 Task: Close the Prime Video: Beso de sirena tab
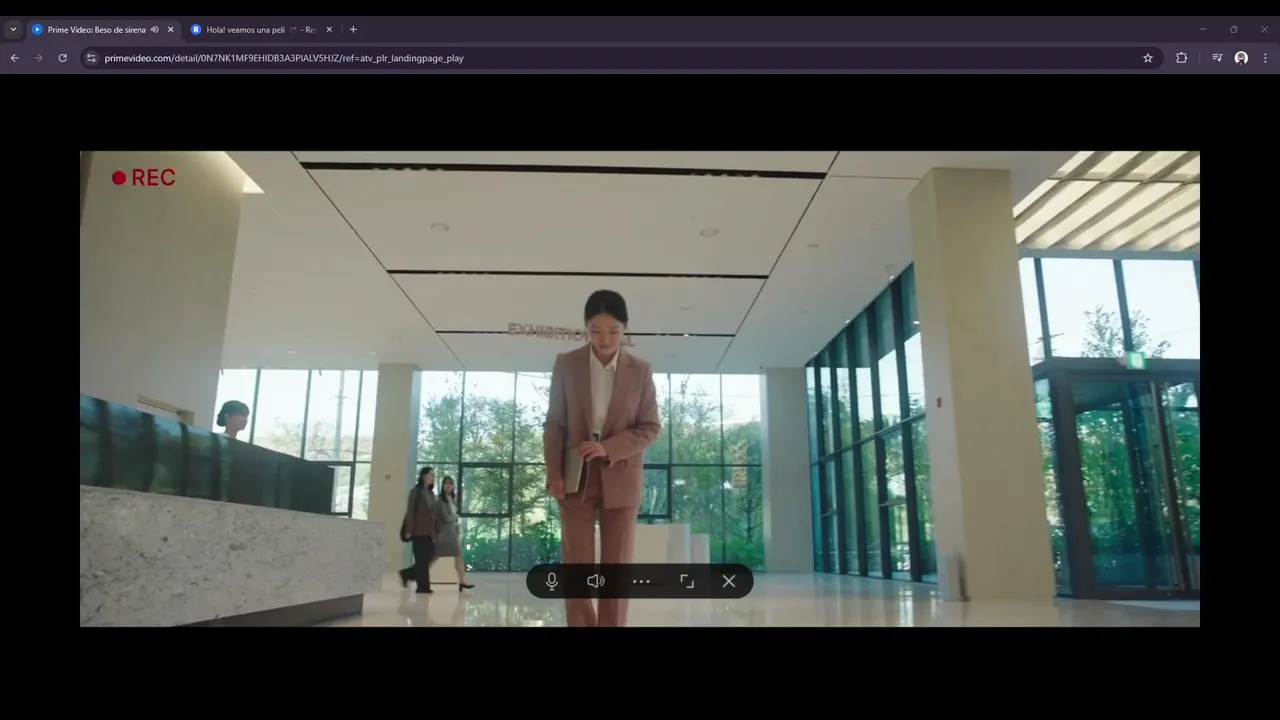coord(170,30)
